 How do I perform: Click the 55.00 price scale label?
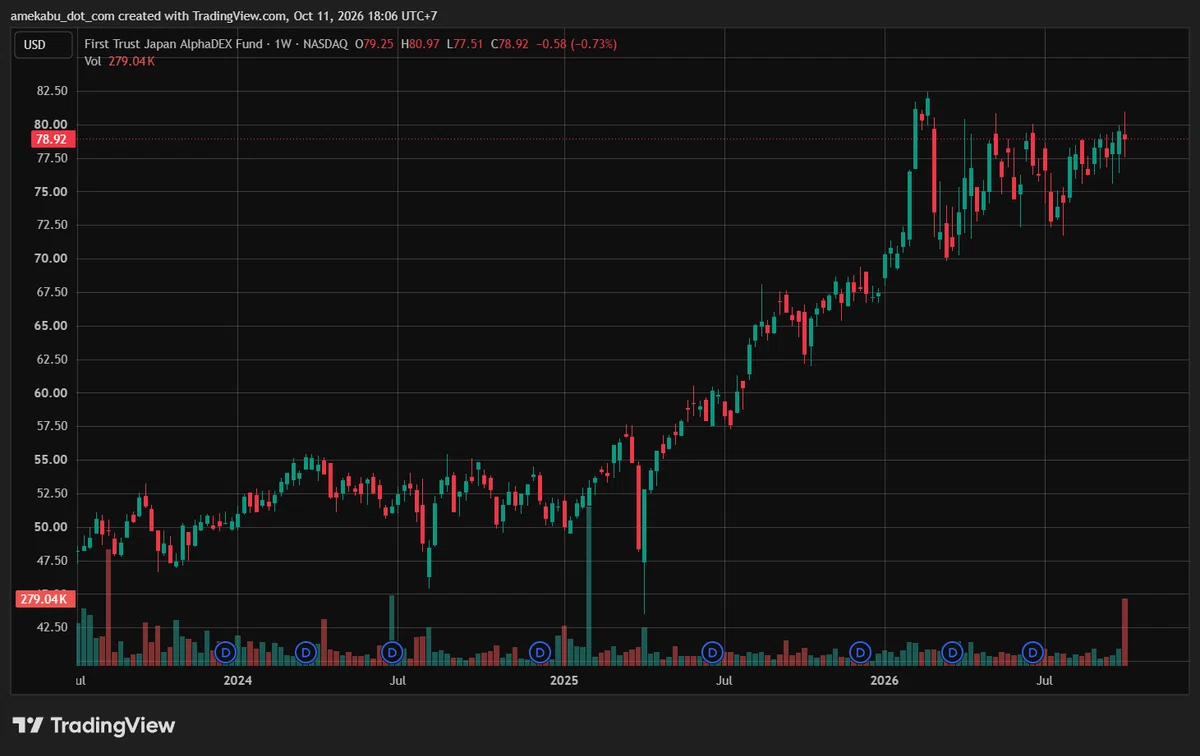point(50,460)
